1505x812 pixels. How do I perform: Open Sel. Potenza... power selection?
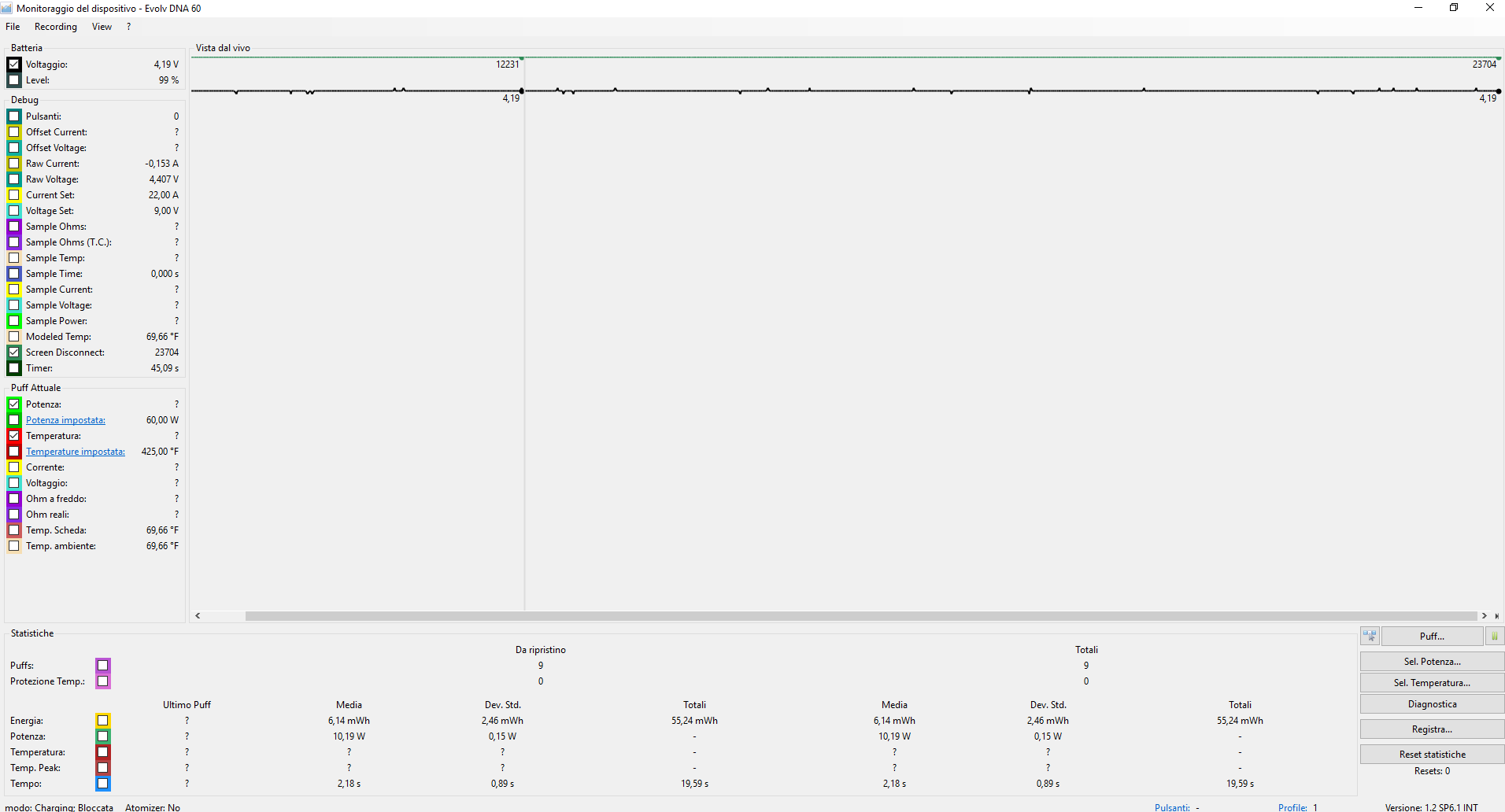coord(1432,662)
